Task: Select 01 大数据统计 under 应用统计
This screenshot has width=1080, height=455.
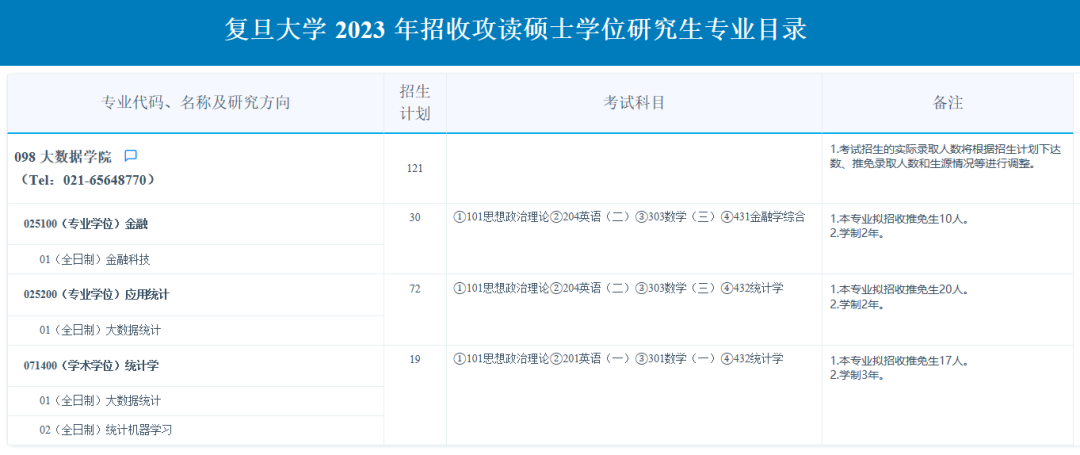Action: (100, 329)
